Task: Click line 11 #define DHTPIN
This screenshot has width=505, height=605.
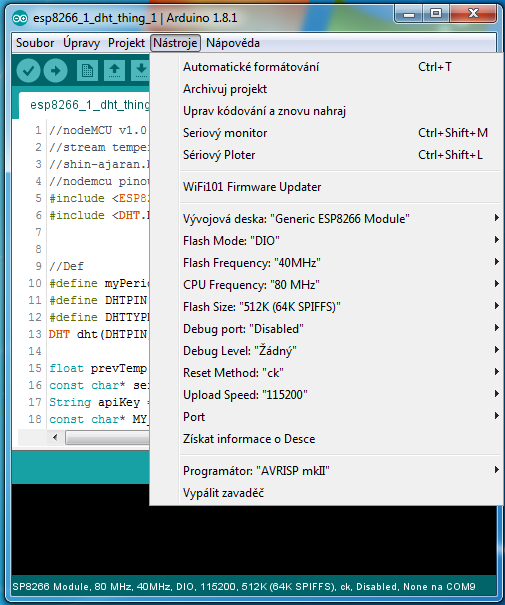Action: point(98,300)
